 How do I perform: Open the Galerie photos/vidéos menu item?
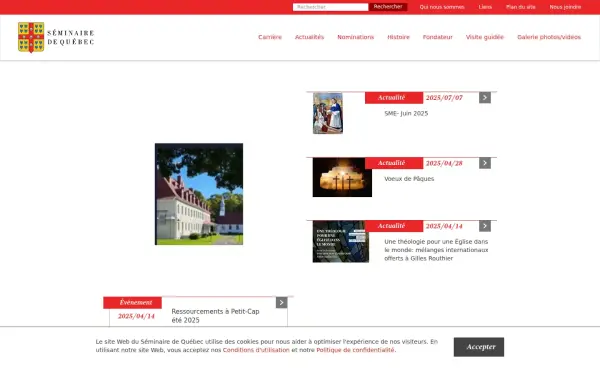[549, 37]
